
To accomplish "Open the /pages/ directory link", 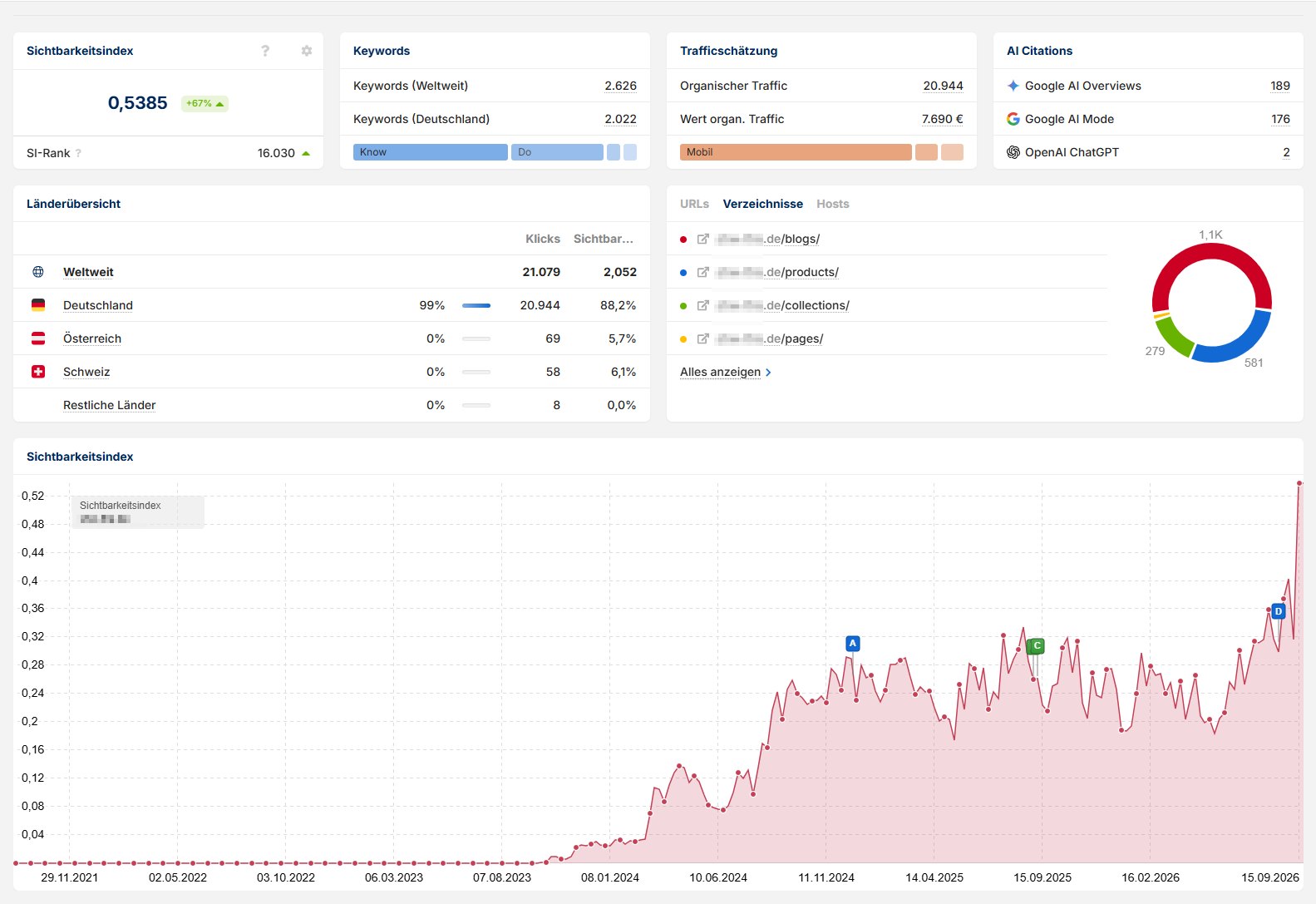I will point(770,338).
